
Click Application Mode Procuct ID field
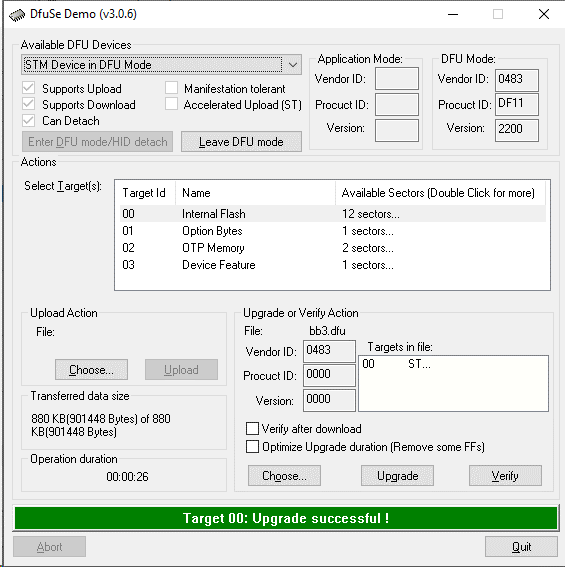point(397,105)
